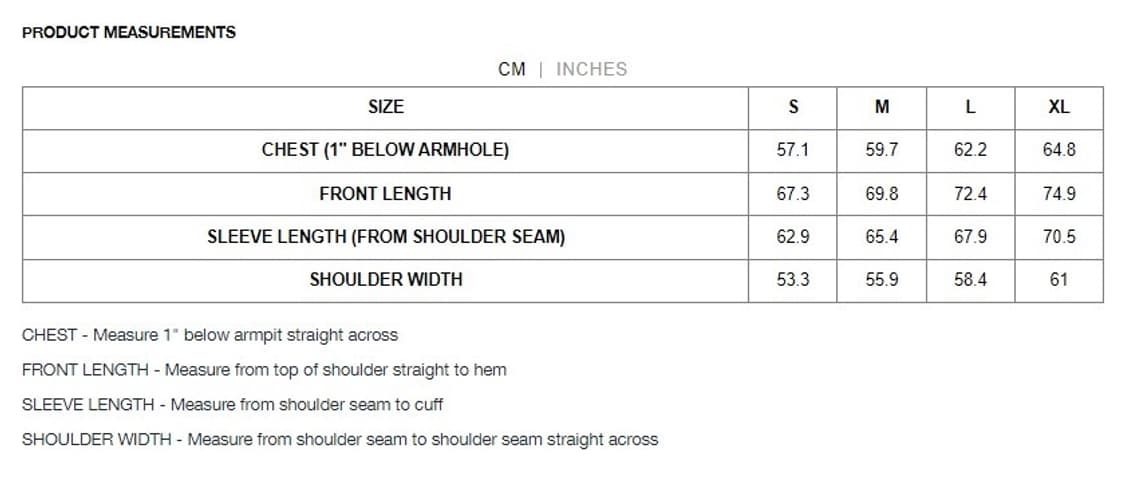Click the FRONT LENGTH measuring instruction text
The height and width of the screenshot is (486, 1125).
click(x=264, y=370)
